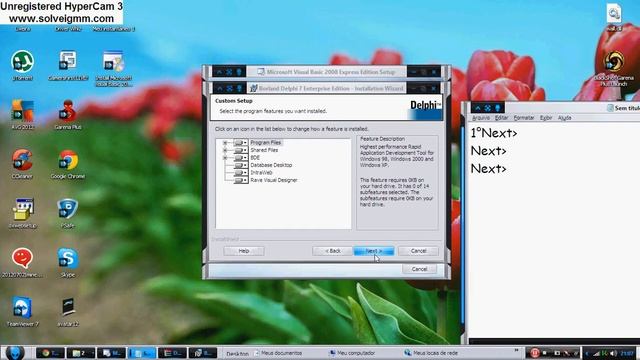
Task: Click the volume speaker tray icon
Action: tap(613, 353)
